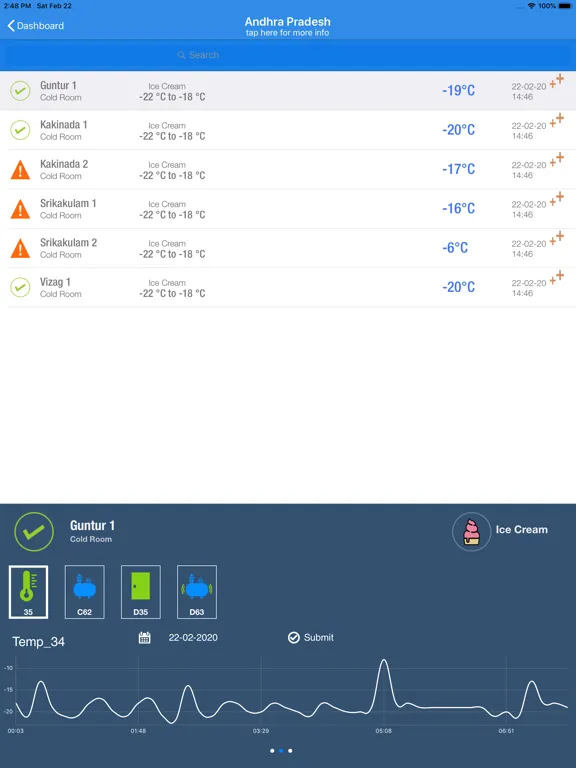This screenshot has height=768, width=576.
Task: Click the Temp_34 chart label
Action: pyautogui.click(x=39, y=642)
